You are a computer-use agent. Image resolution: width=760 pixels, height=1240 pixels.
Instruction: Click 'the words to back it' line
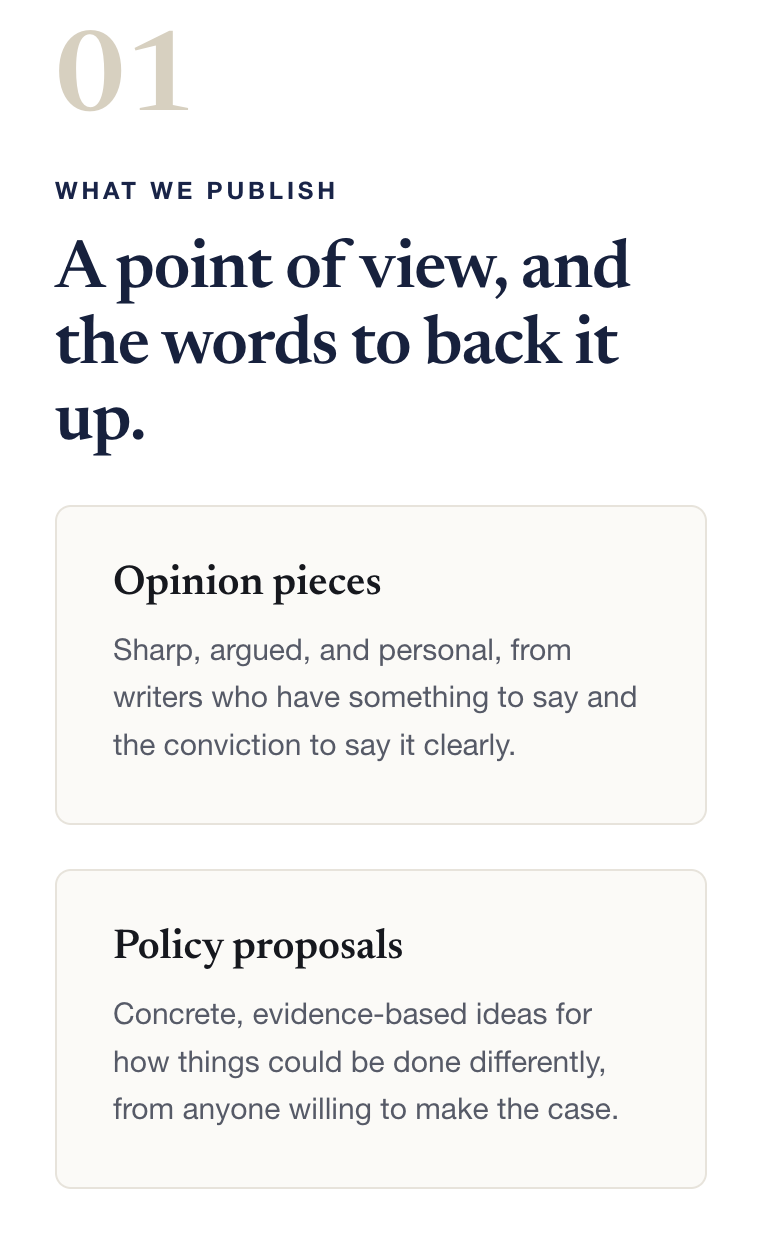point(337,343)
